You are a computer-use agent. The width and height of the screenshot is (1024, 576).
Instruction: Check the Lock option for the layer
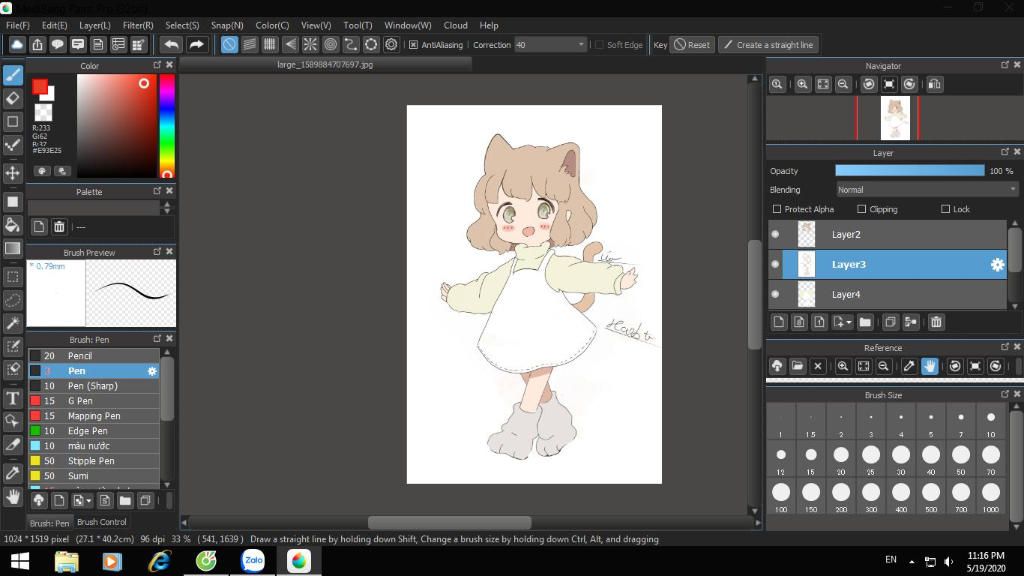945,209
